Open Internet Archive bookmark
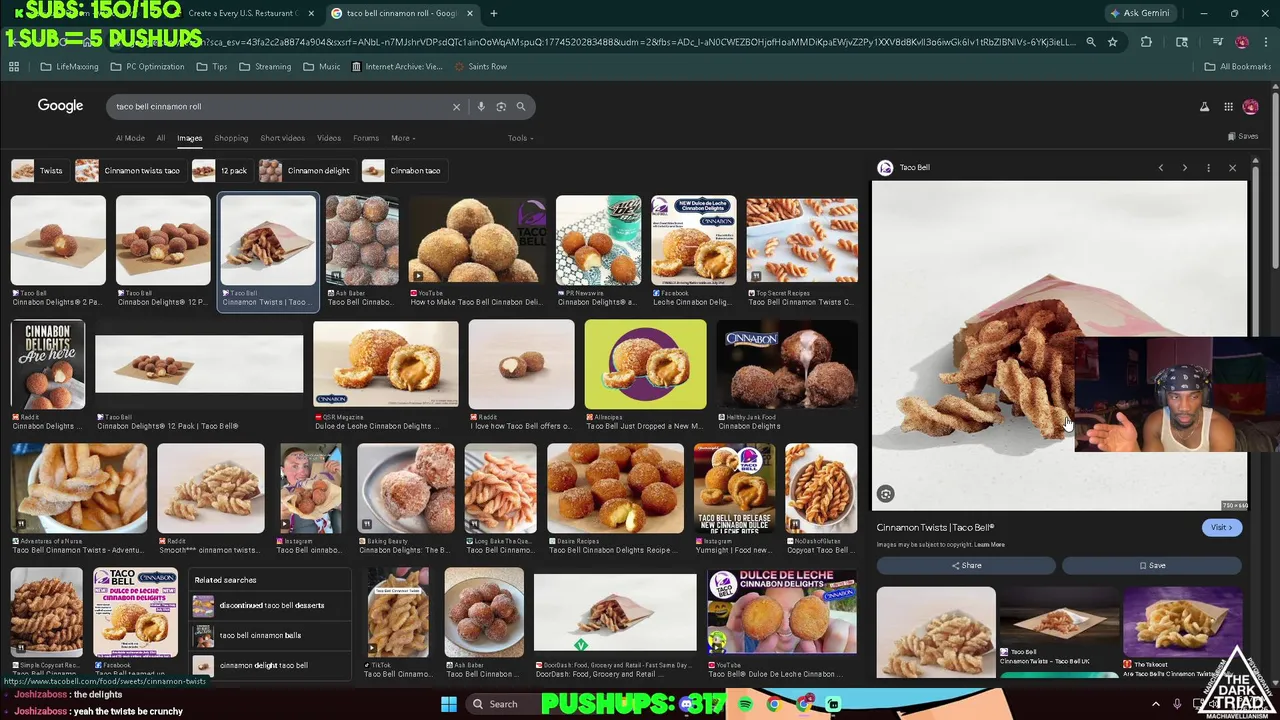Screen dimensions: 1280x720 click(x=396, y=67)
